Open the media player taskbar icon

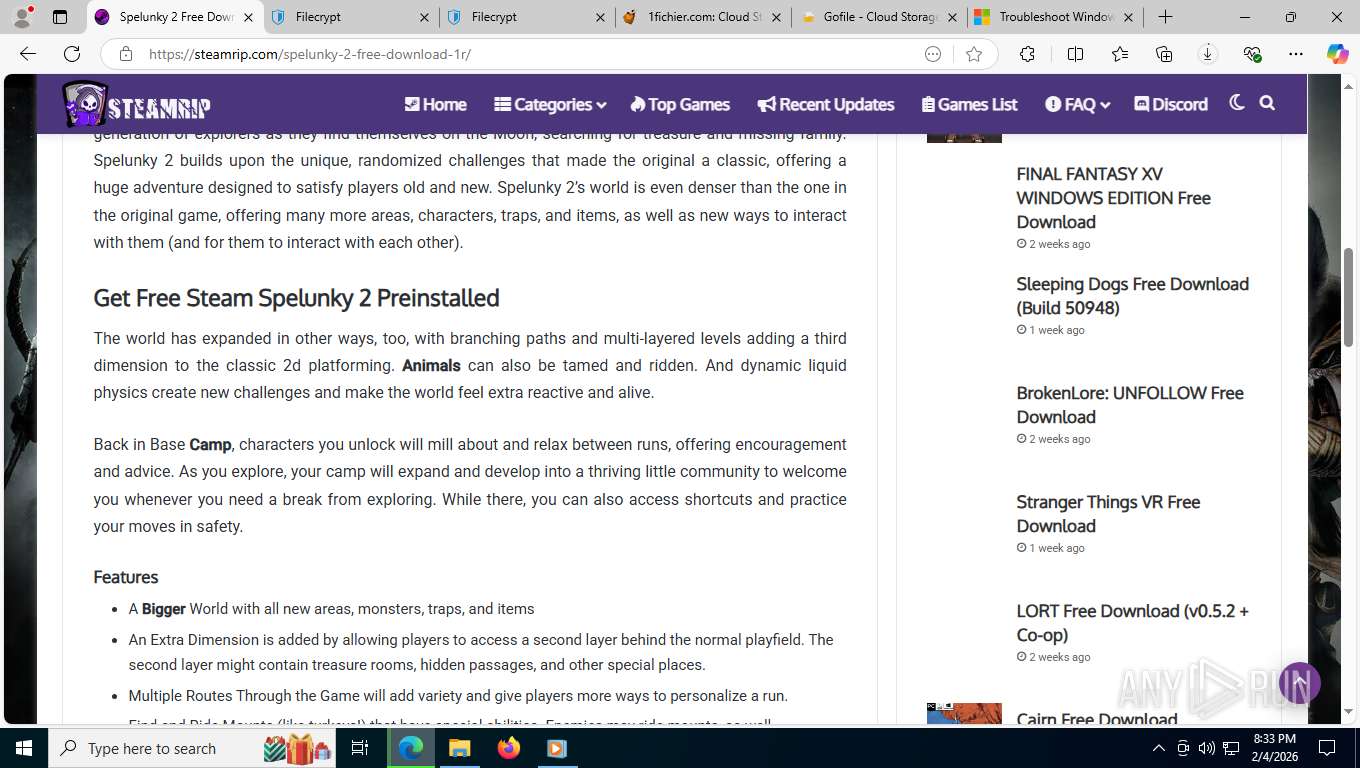point(557,748)
